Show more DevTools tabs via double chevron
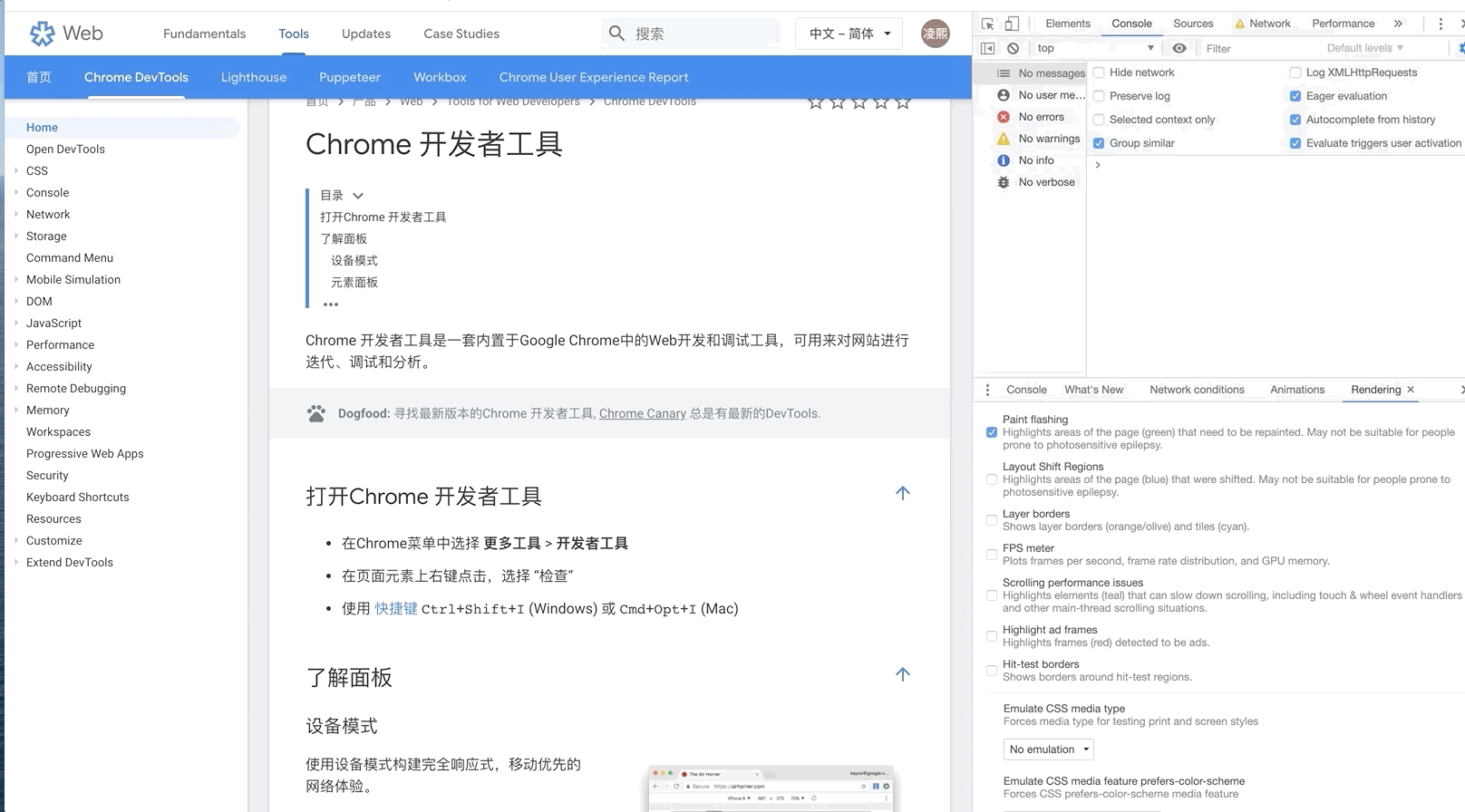The image size is (1465, 812). [x=1398, y=24]
